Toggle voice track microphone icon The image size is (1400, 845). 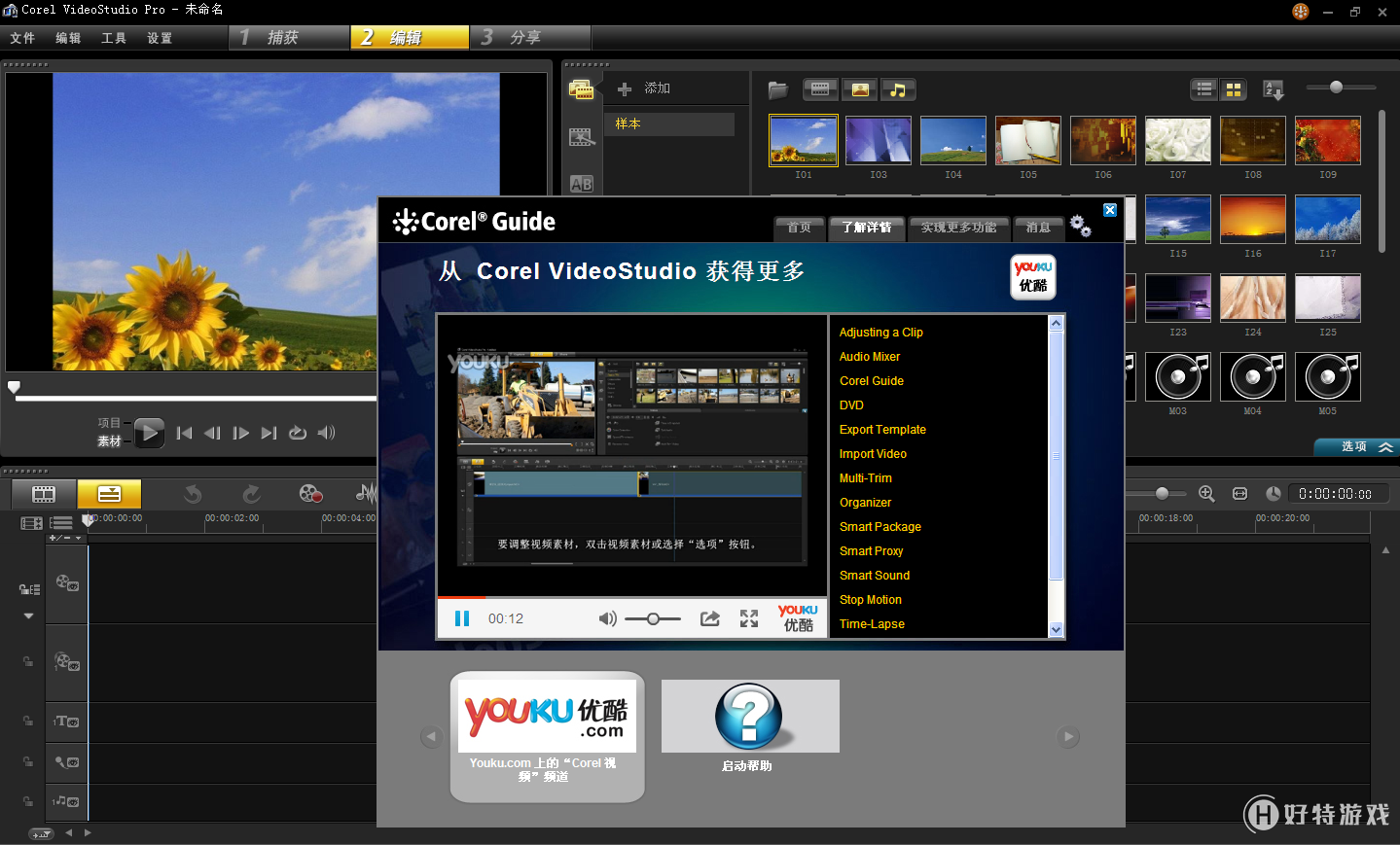tap(67, 762)
